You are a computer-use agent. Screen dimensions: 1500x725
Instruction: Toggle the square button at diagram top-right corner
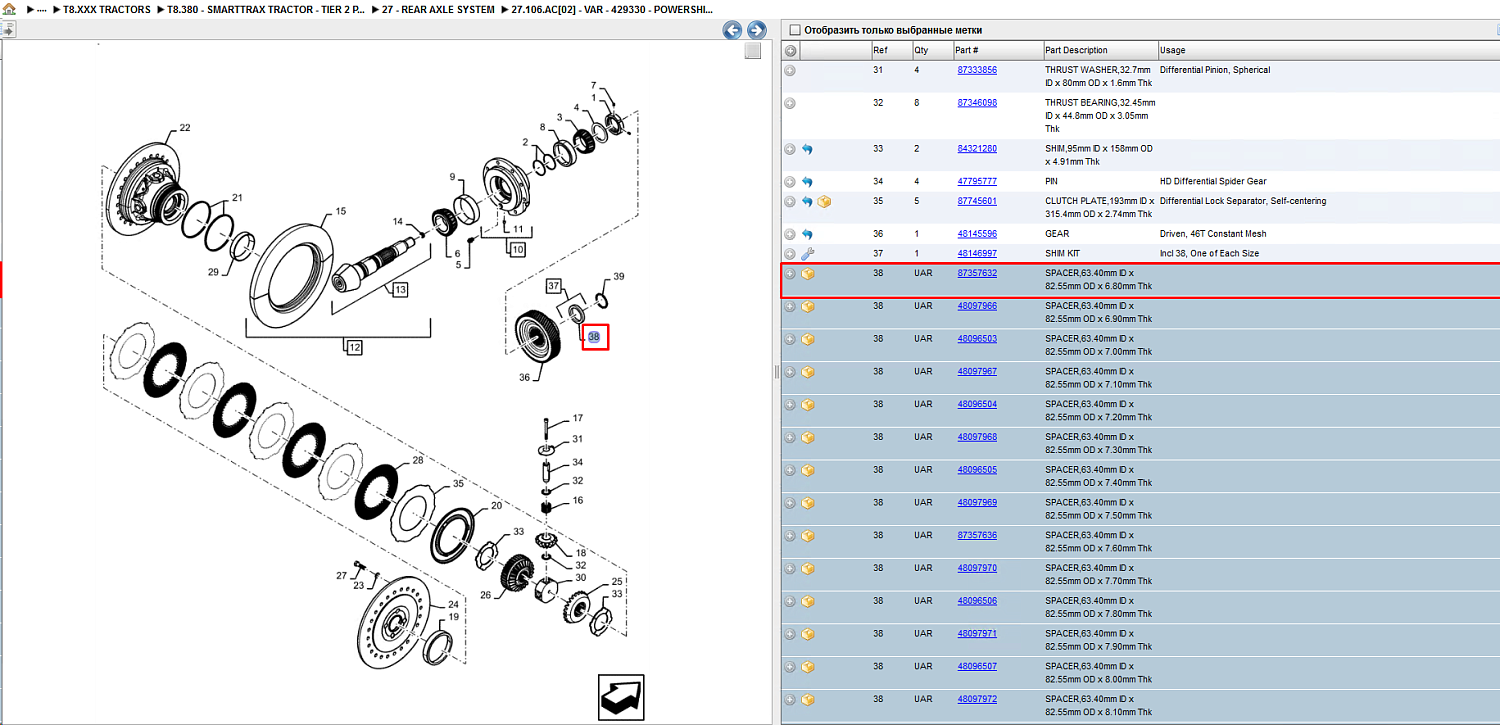click(753, 52)
